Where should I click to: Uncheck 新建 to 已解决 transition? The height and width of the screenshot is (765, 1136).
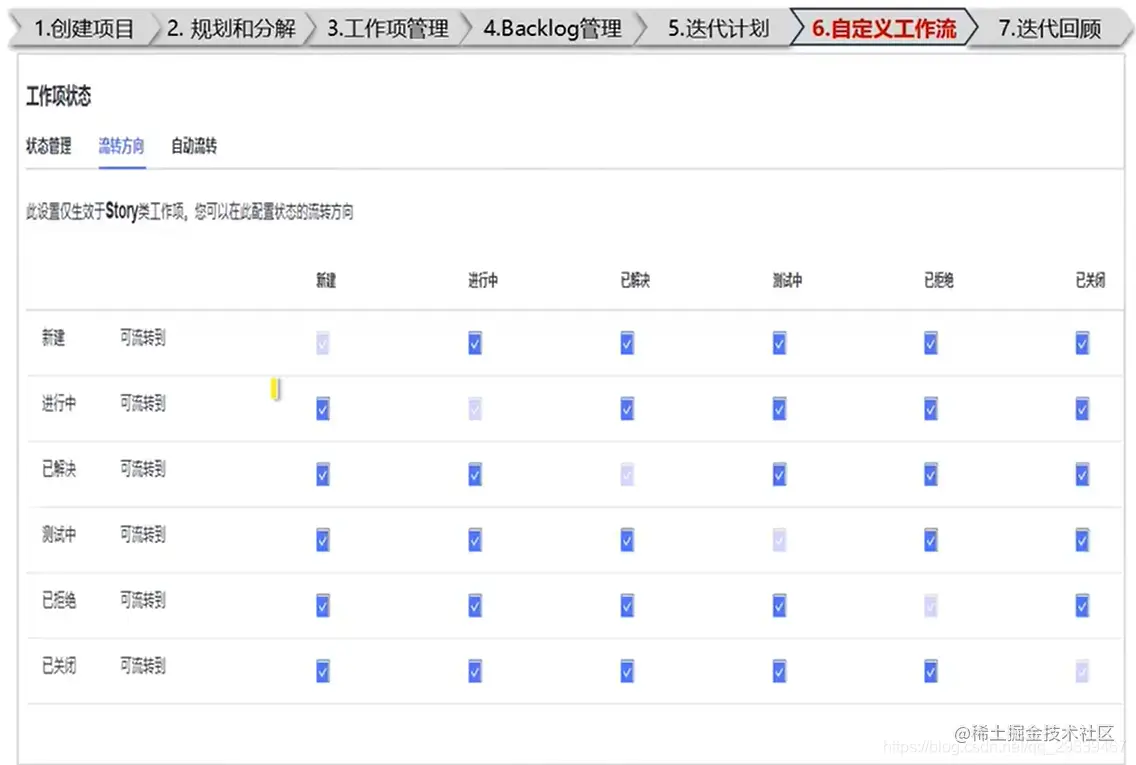pyautogui.click(x=627, y=343)
